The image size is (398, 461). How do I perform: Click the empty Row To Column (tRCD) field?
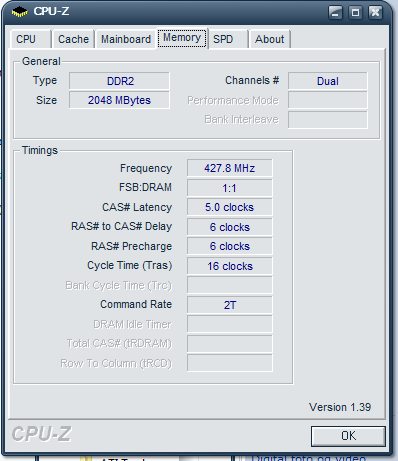click(x=230, y=363)
